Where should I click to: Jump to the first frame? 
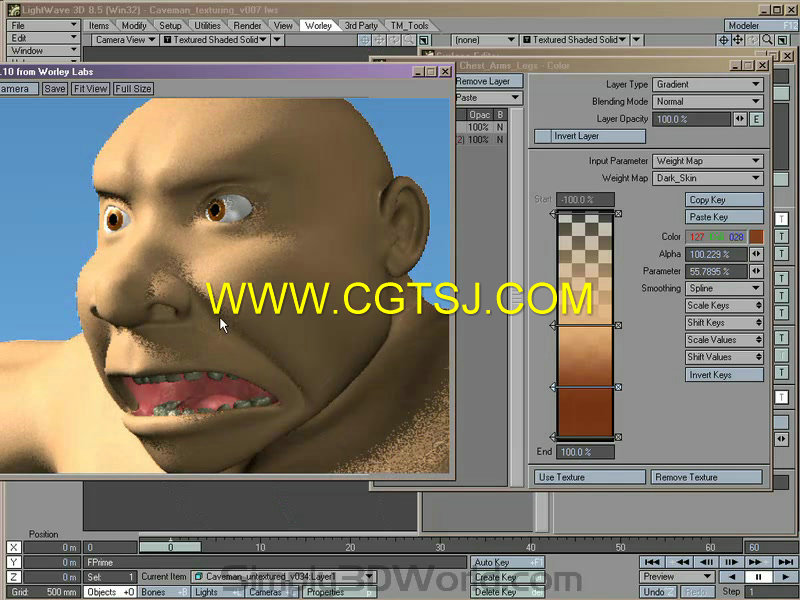pyautogui.click(x=652, y=562)
